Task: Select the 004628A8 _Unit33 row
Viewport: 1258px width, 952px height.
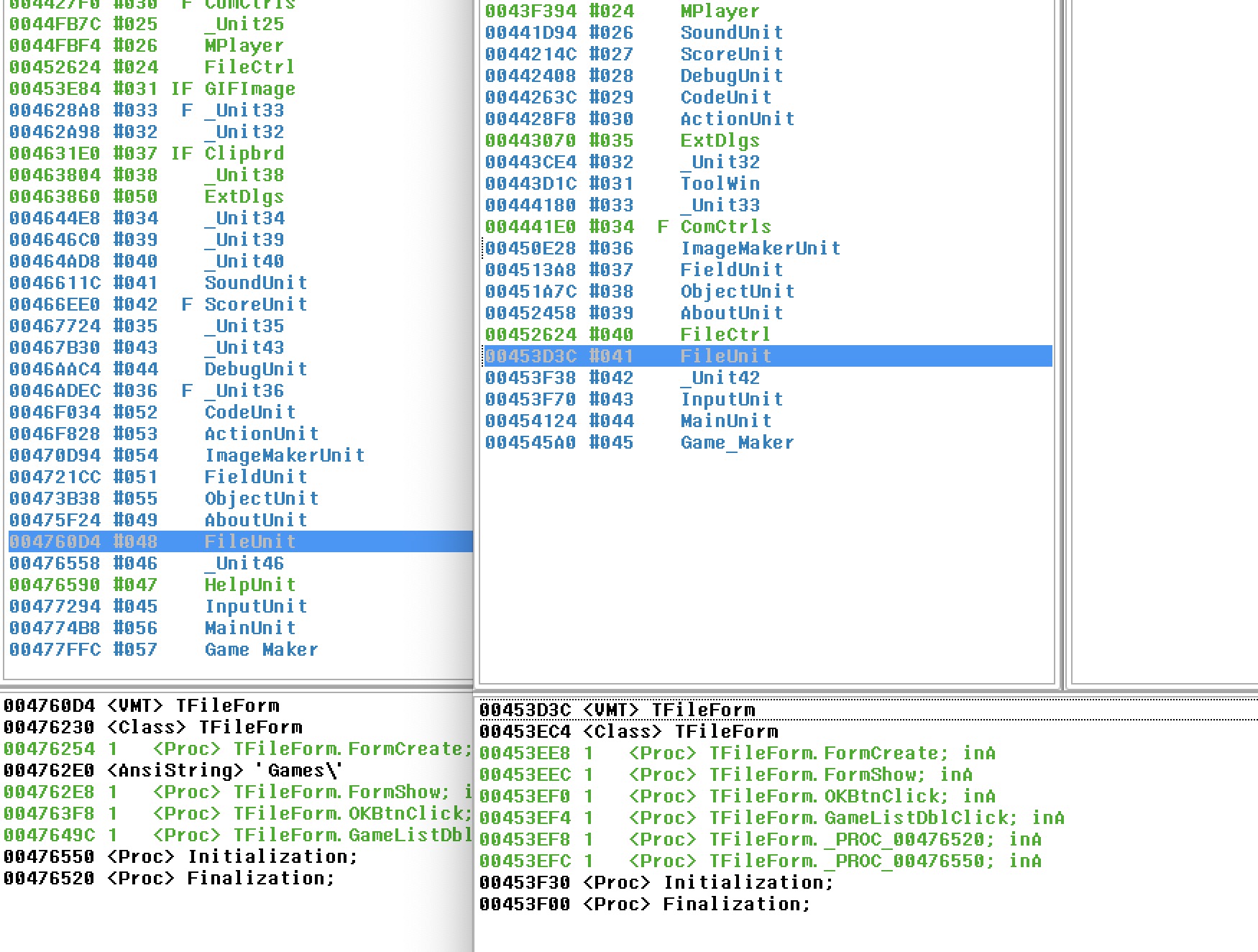Action: pos(240,110)
